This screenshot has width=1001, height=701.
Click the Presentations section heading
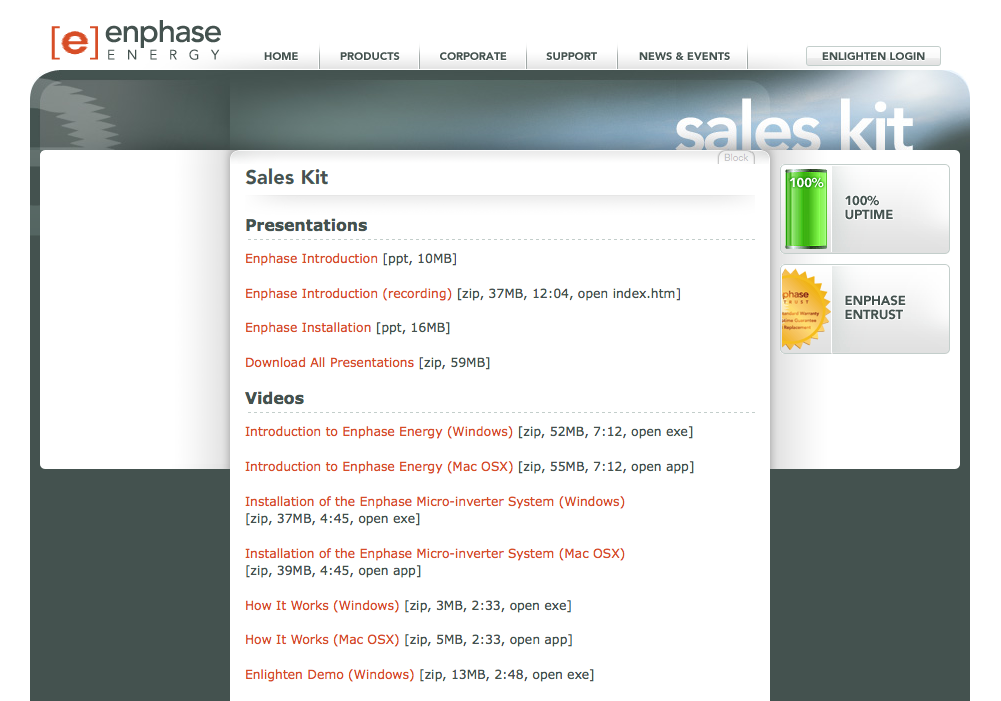click(x=306, y=225)
